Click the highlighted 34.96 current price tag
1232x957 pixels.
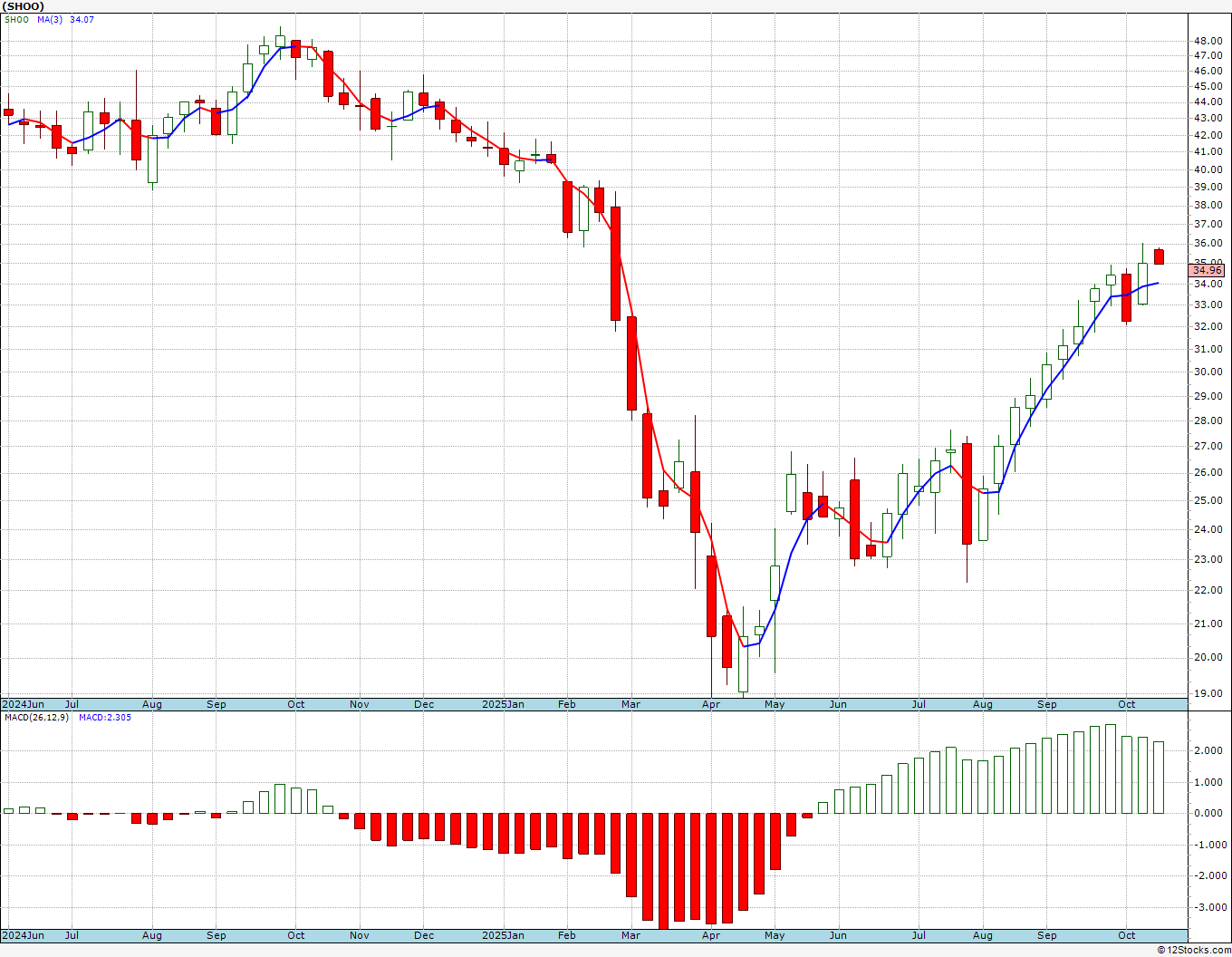1207,270
